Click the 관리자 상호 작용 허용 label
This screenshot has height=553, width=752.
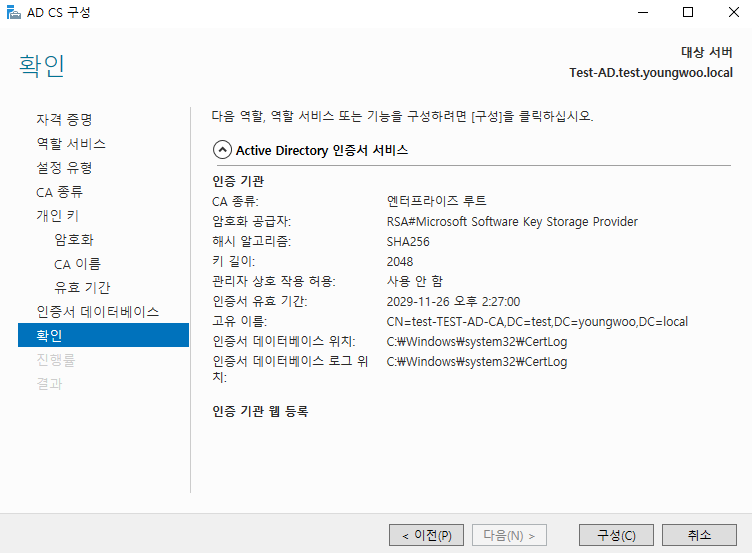274,281
